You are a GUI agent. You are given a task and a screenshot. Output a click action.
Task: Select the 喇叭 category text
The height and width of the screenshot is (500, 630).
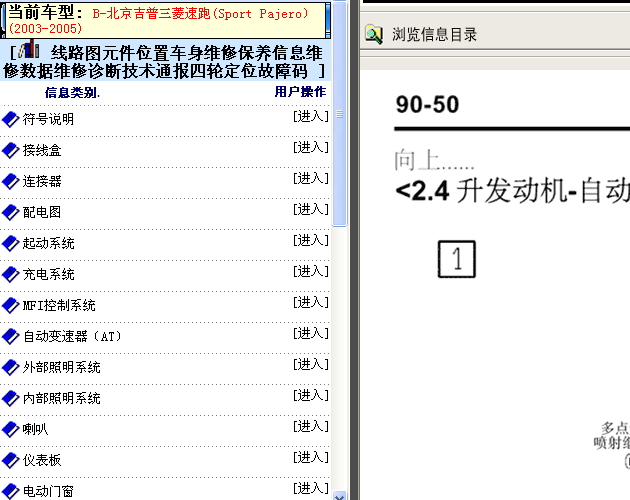(x=35, y=429)
